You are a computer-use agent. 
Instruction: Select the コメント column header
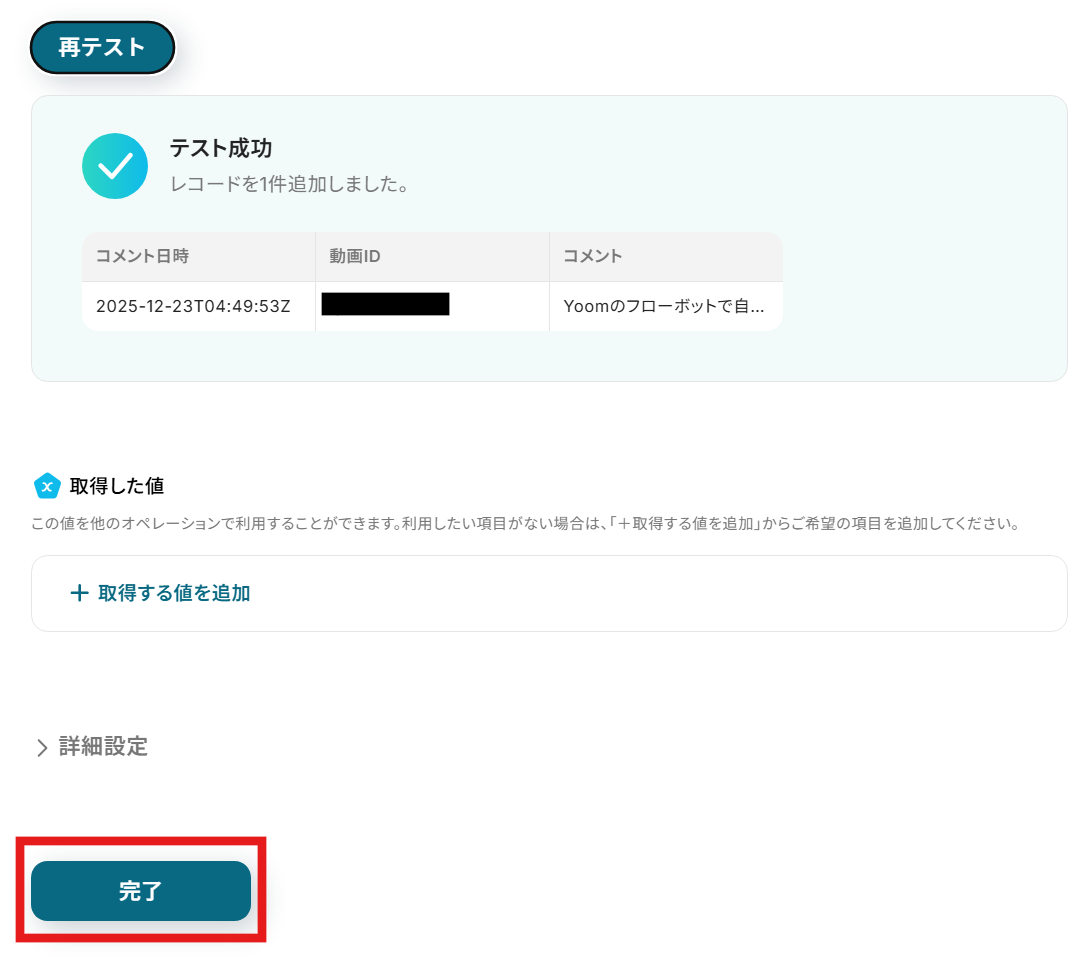593,256
